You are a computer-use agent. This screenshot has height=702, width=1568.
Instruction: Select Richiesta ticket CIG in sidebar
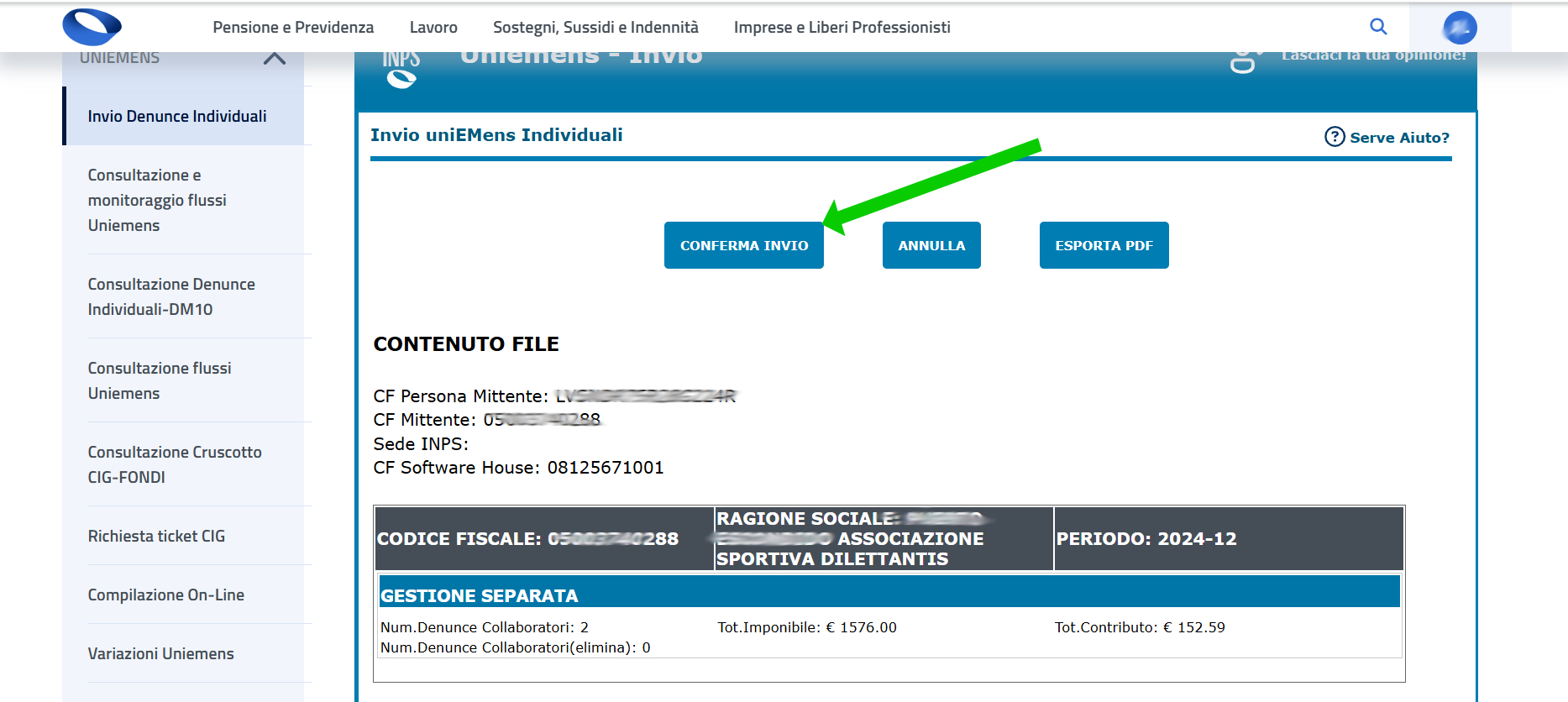click(156, 536)
